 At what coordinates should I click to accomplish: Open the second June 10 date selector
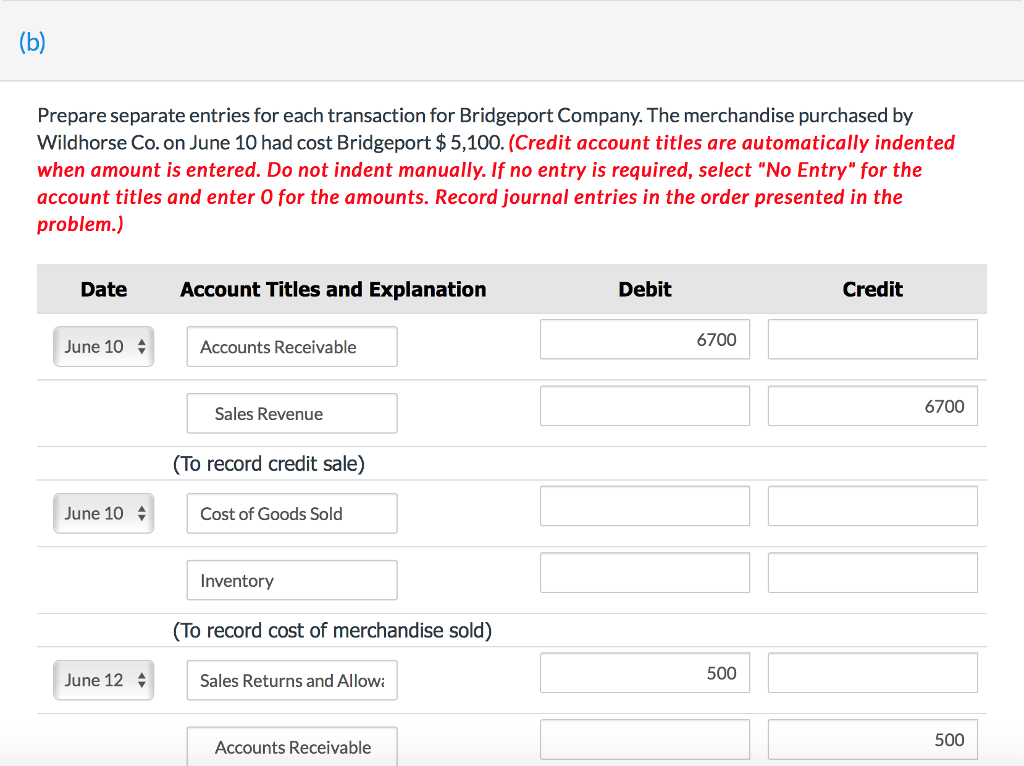(103, 513)
